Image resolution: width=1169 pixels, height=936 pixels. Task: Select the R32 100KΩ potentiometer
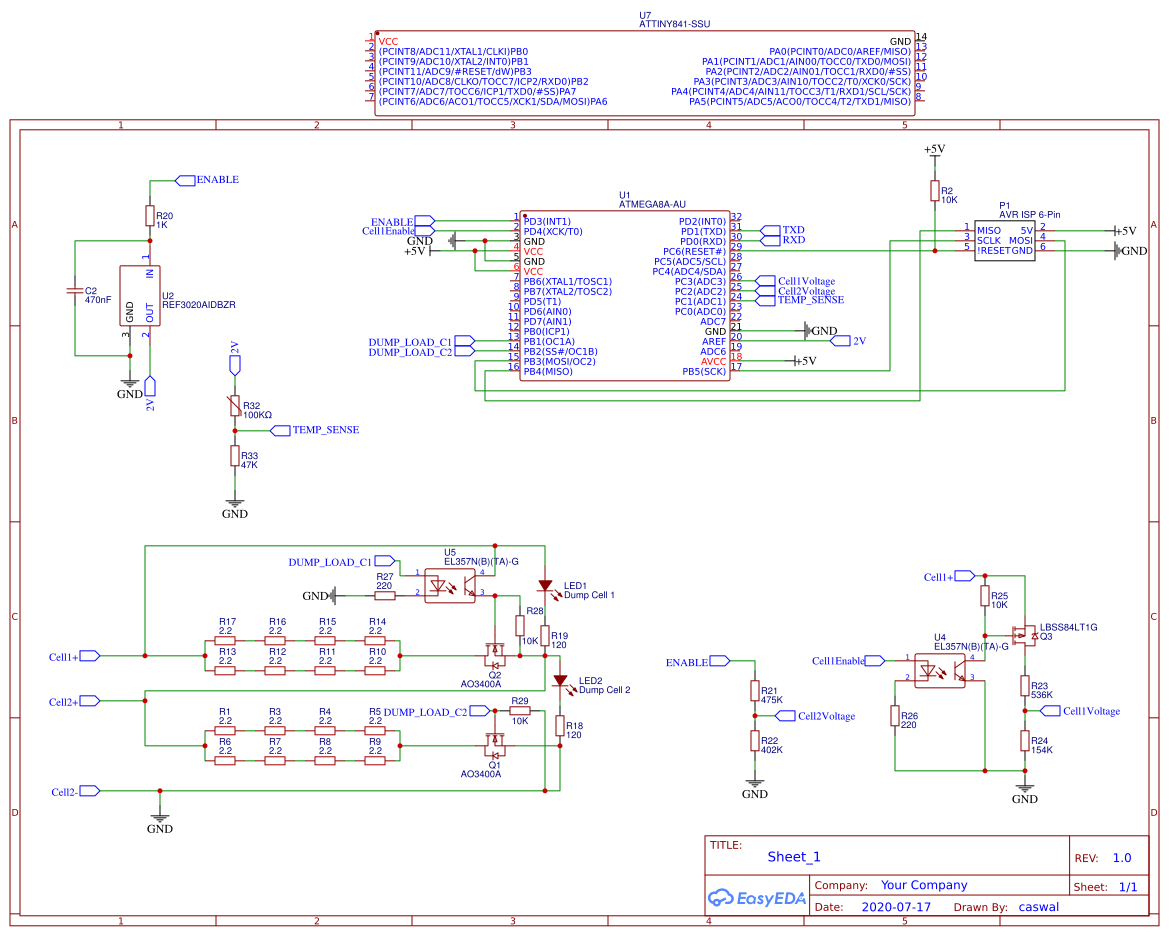tap(235, 405)
